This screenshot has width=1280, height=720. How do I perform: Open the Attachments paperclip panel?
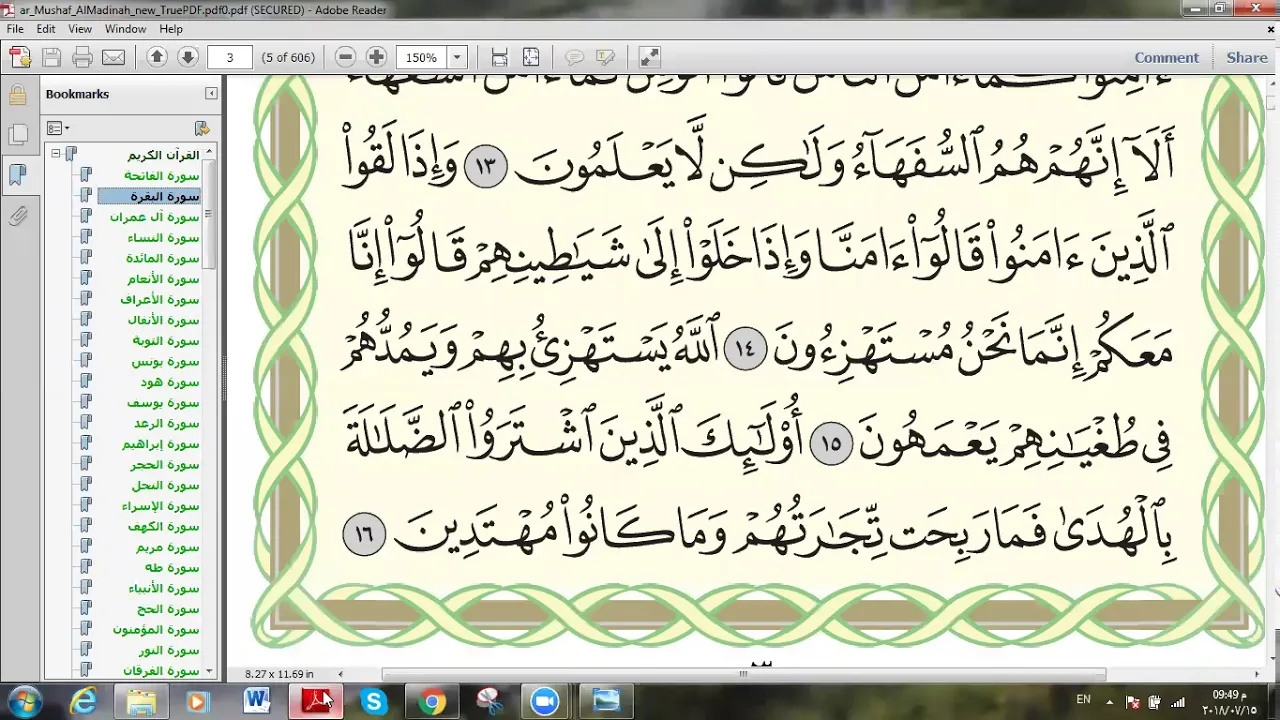(x=17, y=215)
